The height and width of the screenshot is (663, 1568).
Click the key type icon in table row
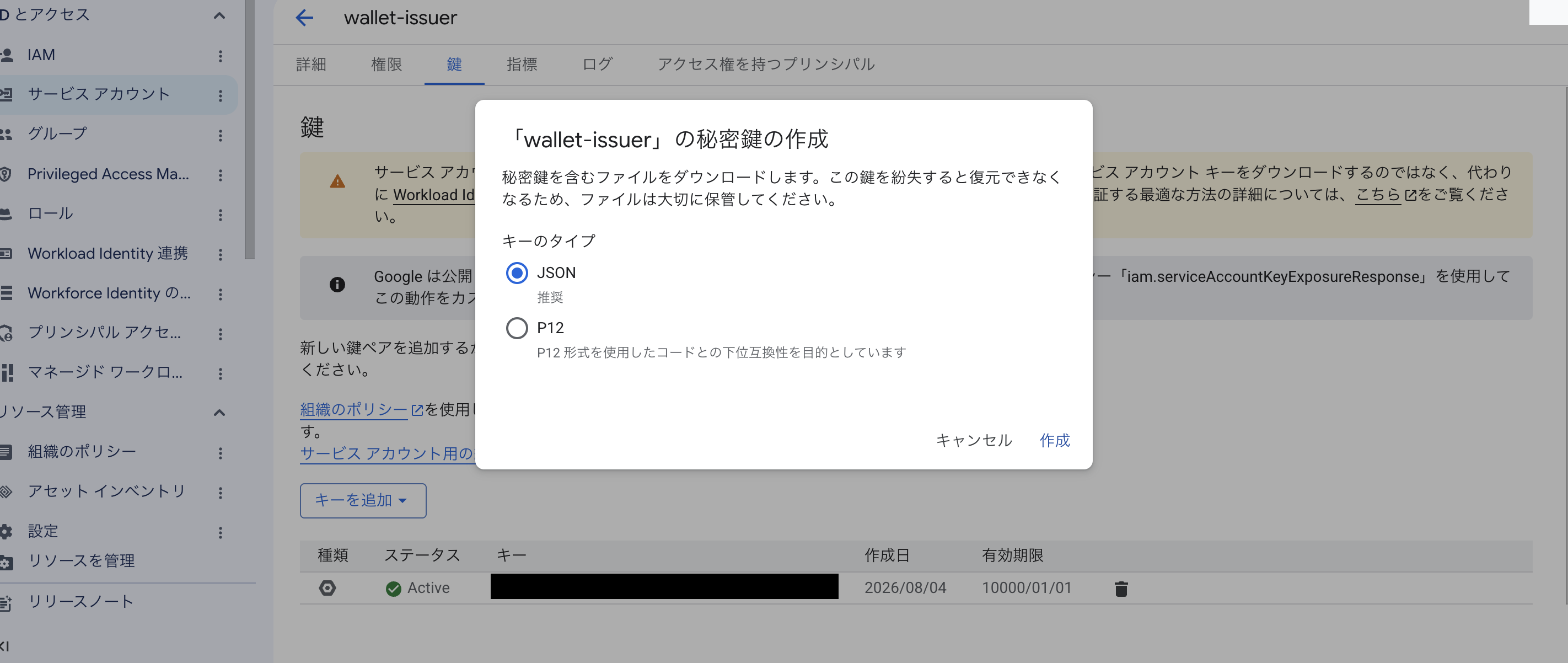327,588
